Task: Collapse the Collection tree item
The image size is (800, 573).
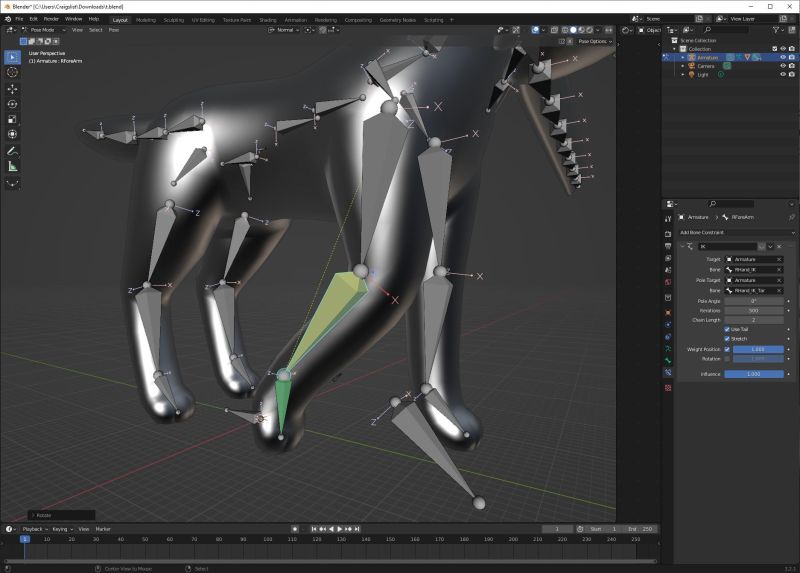Action: [x=674, y=49]
